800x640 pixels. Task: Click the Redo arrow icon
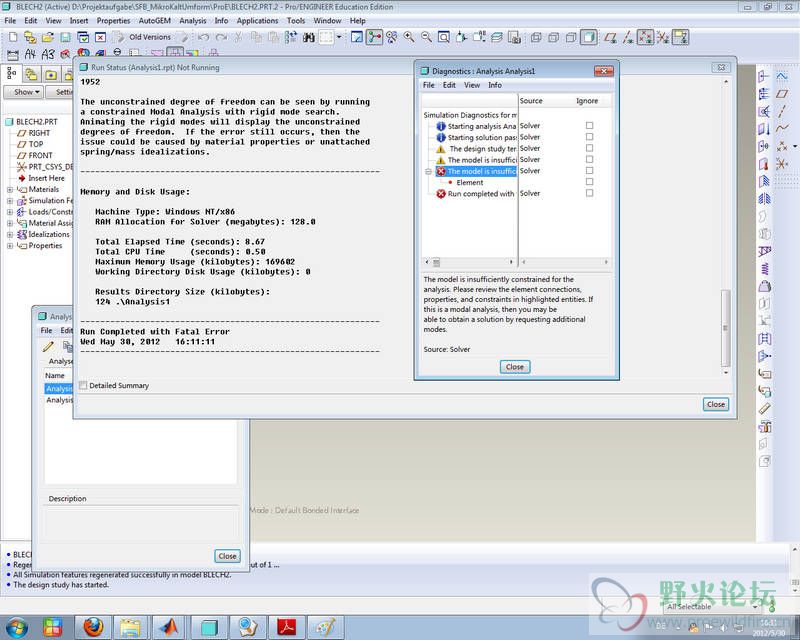point(221,37)
